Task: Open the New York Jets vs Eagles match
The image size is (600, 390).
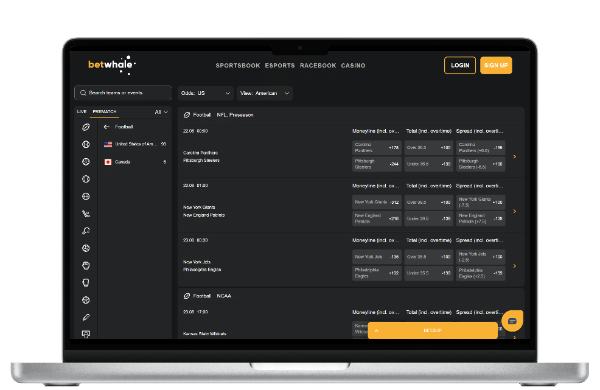Action: (x=202, y=266)
